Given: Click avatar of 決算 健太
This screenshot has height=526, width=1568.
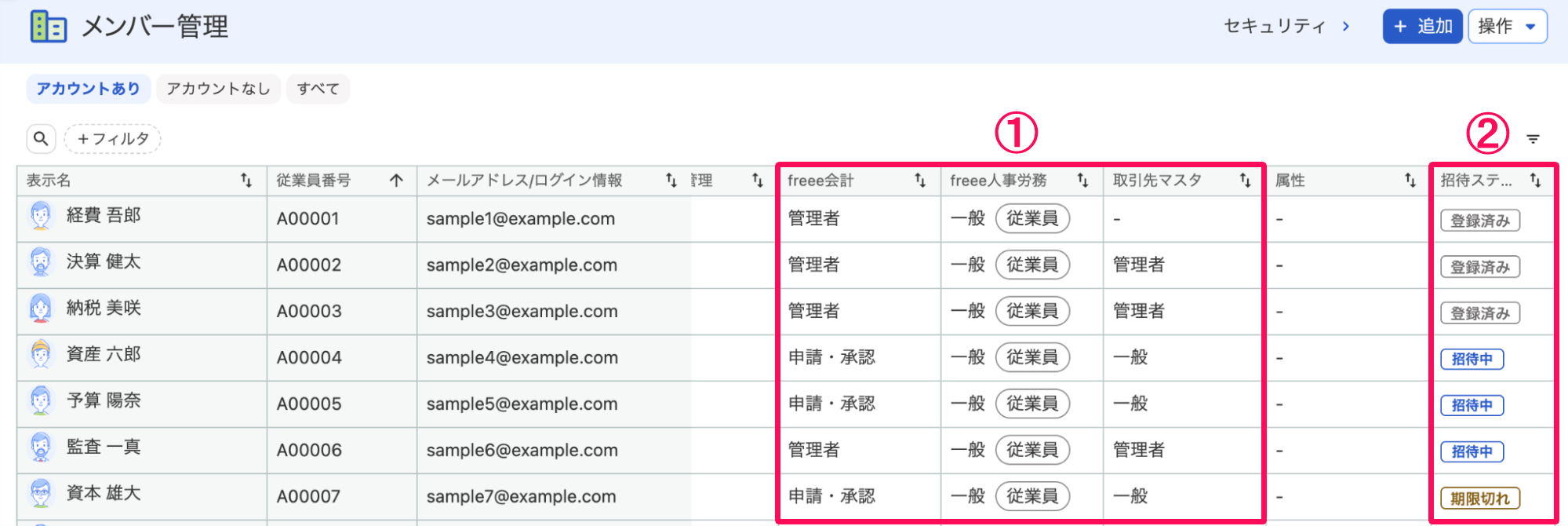Looking at the screenshot, I should (x=41, y=262).
